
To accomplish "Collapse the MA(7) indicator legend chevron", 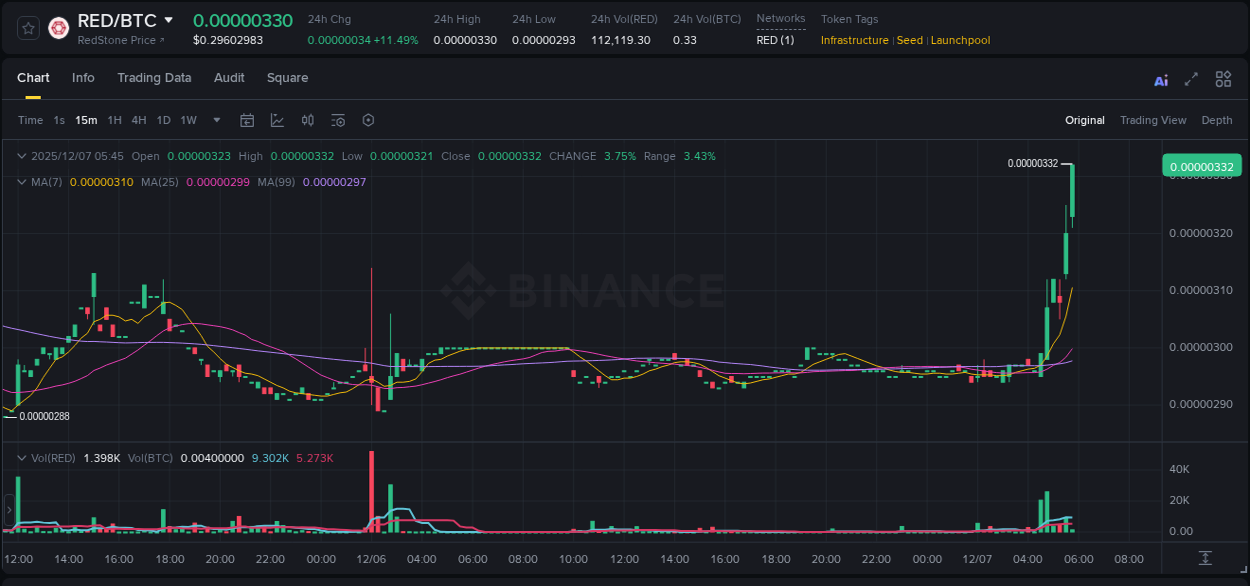I will [22, 182].
